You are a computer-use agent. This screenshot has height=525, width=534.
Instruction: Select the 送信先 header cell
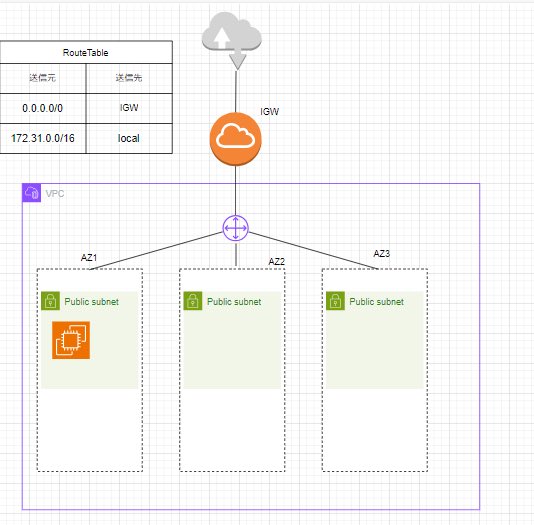coord(129,78)
